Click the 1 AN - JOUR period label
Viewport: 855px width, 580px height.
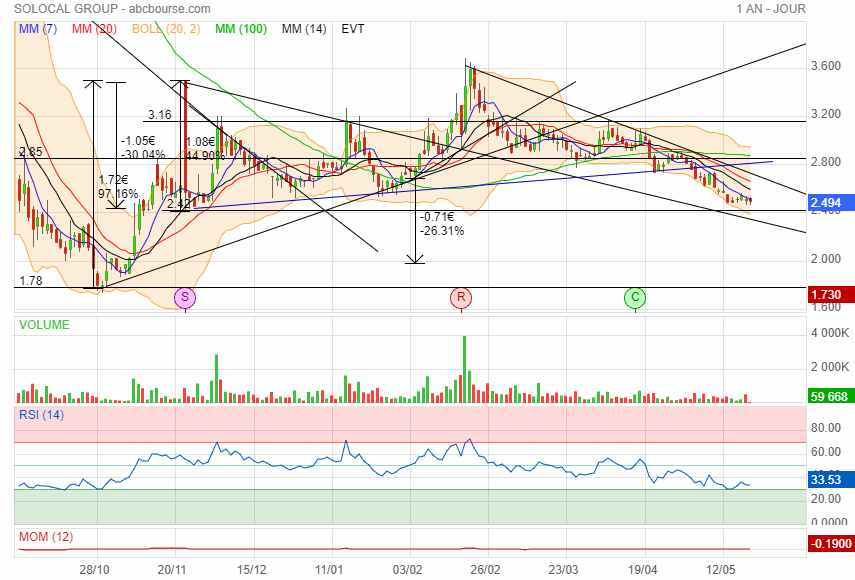point(770,9)
